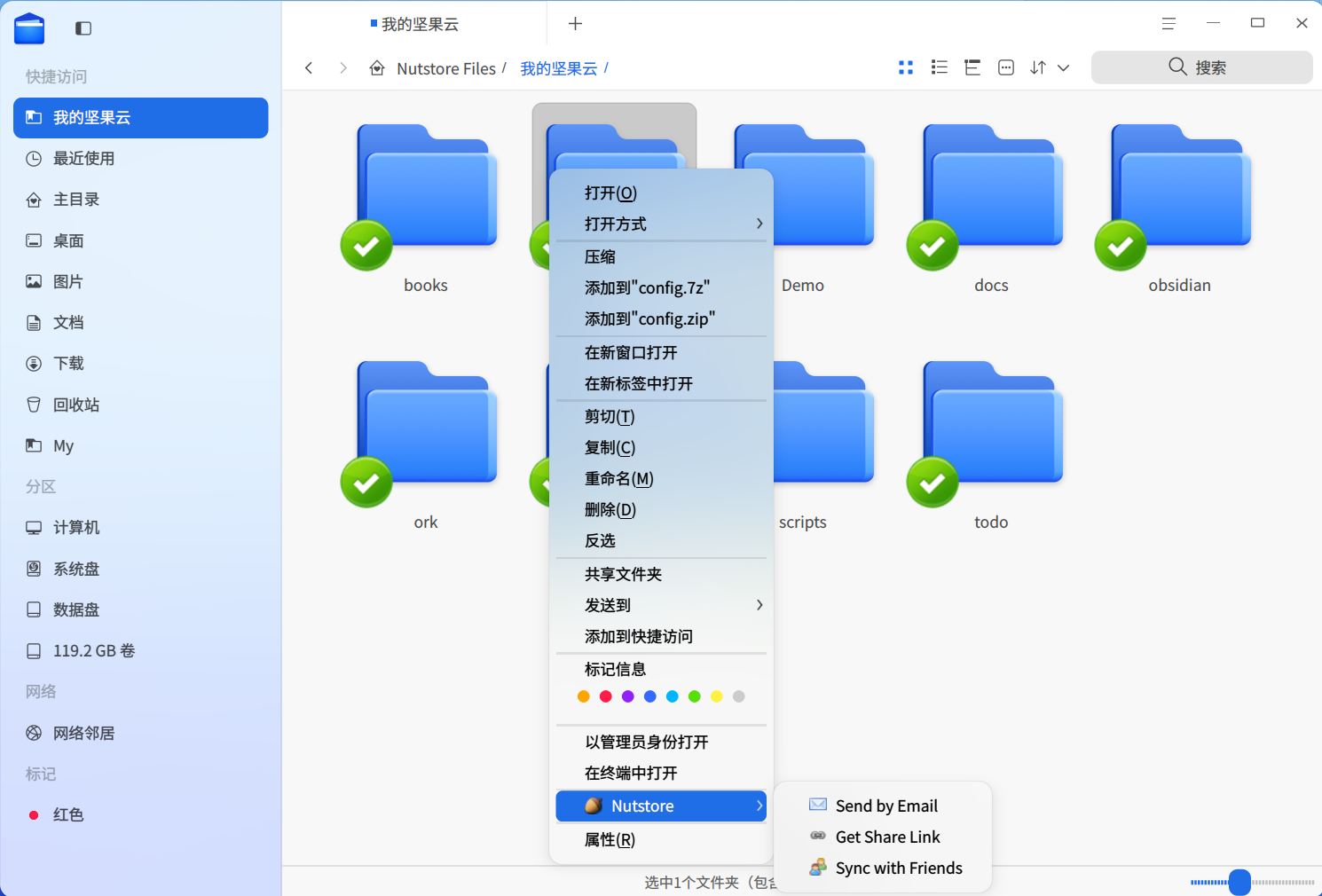Open Trash (回收站) in sidebar
The height and width of the screenshot is (896, 1322).
141,405
